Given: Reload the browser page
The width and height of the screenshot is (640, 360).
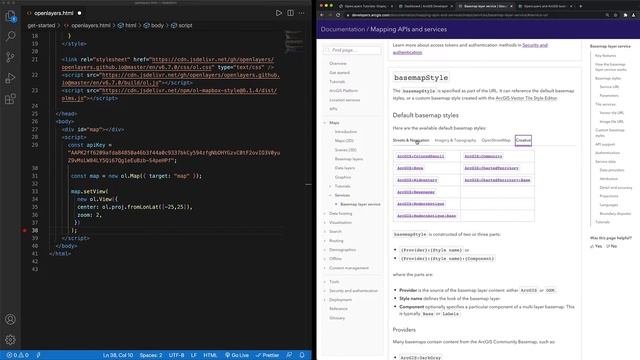Looking at the screenshot, I should pyautogui.click(x=338, y=15).
